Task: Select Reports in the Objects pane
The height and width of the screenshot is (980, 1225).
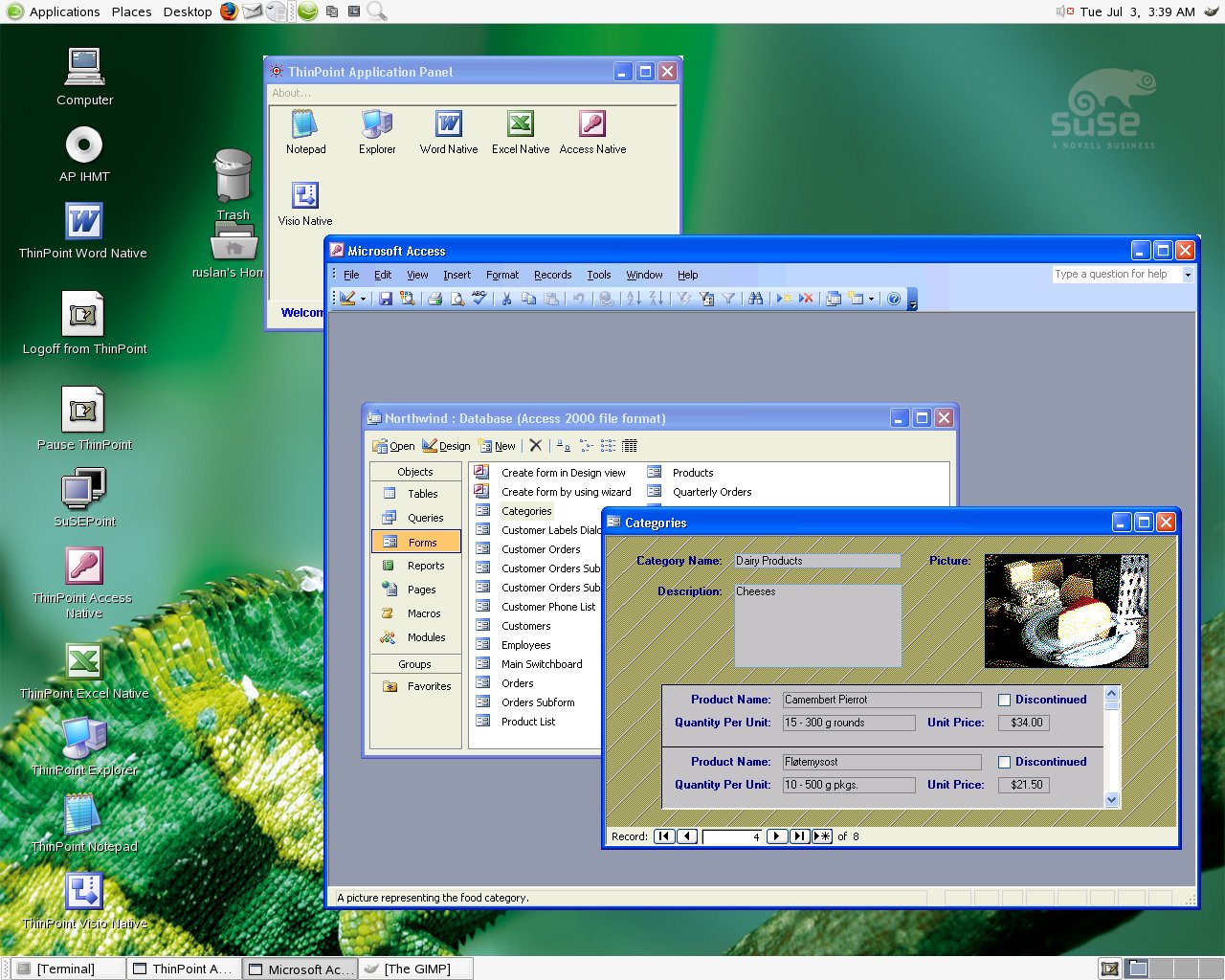Action: pyautogui.click(x=415, y=566)
